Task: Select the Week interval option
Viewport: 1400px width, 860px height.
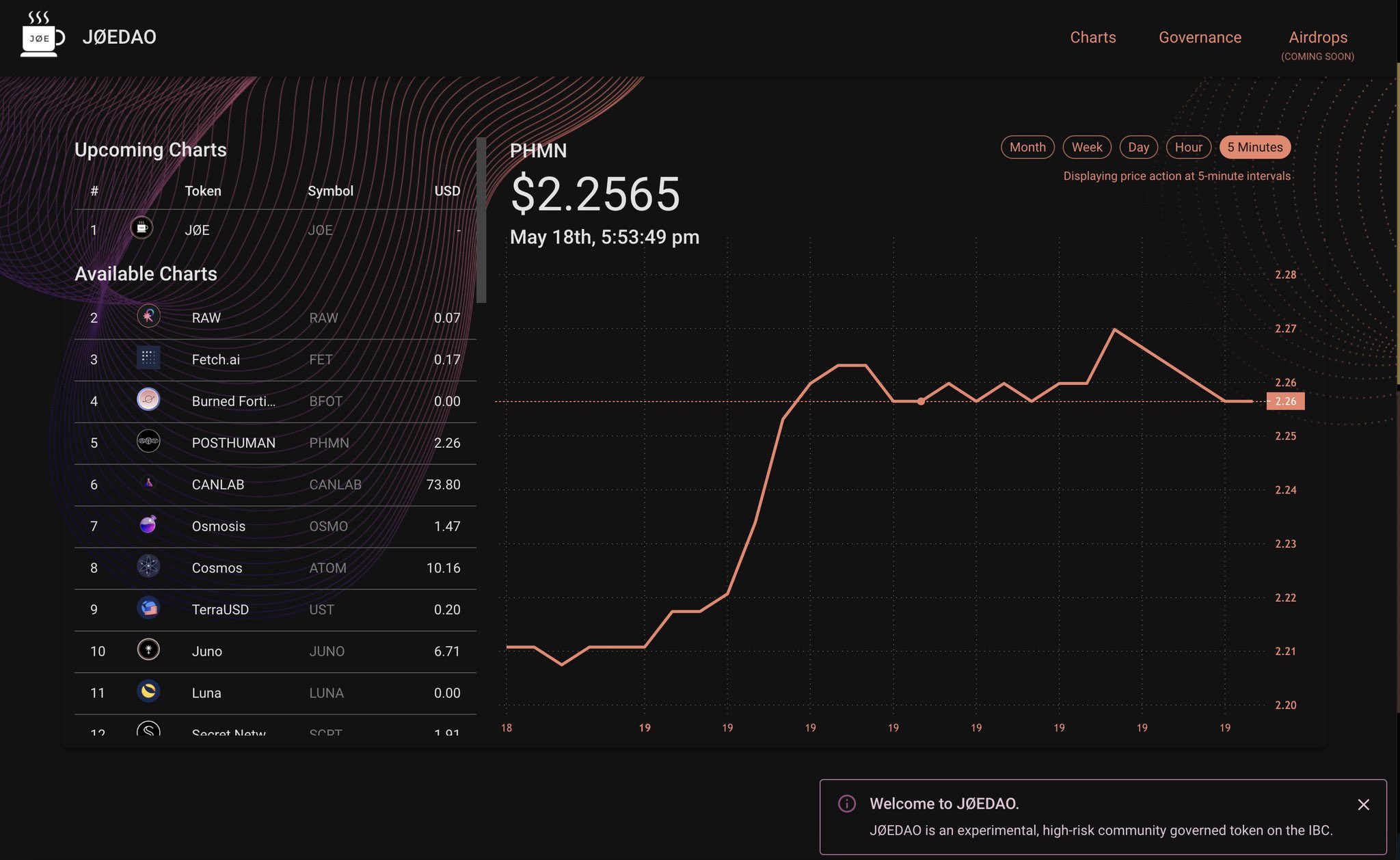Action: (x=1087, y=147)
